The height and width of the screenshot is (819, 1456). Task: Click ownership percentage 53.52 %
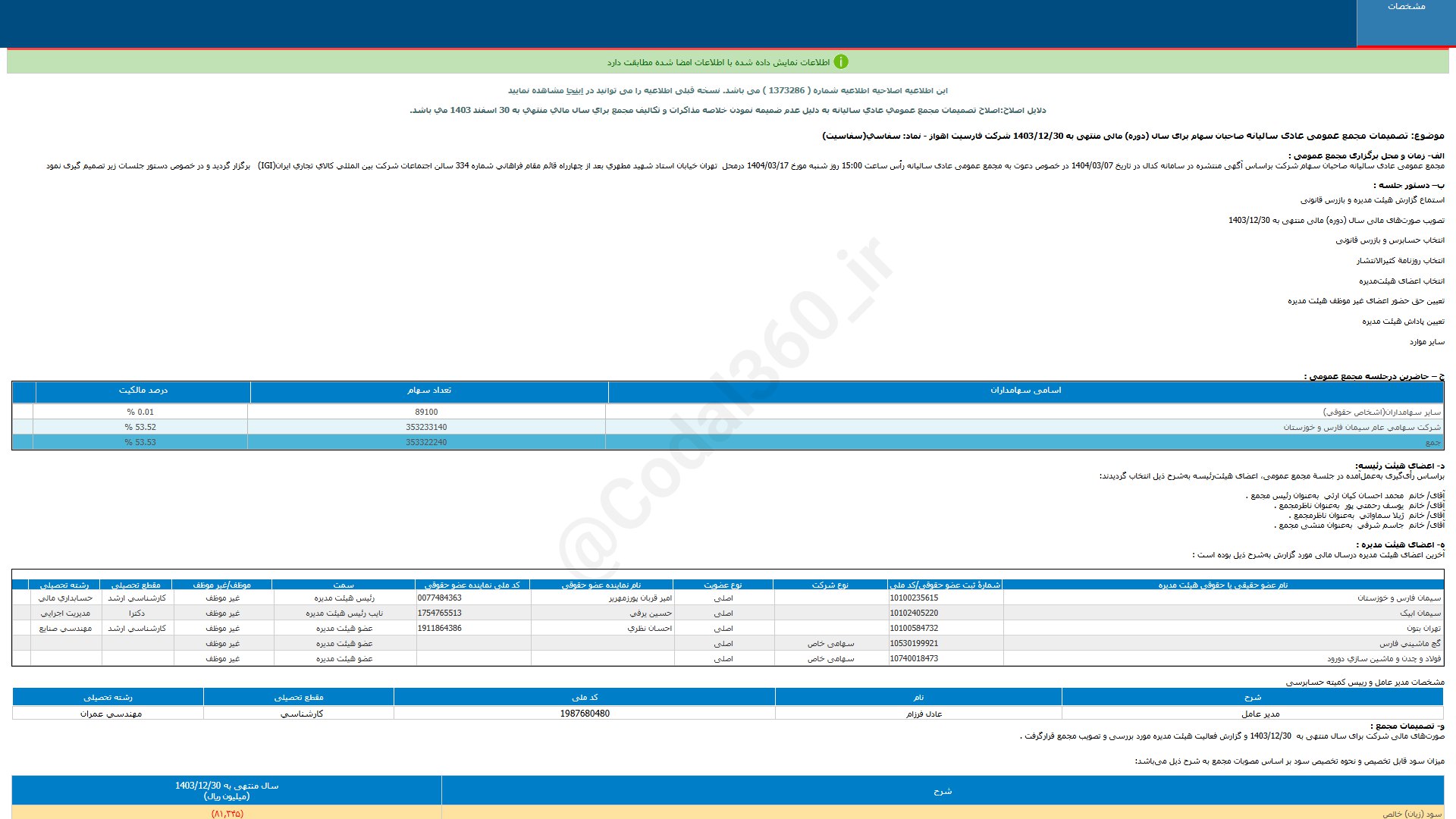140,427
